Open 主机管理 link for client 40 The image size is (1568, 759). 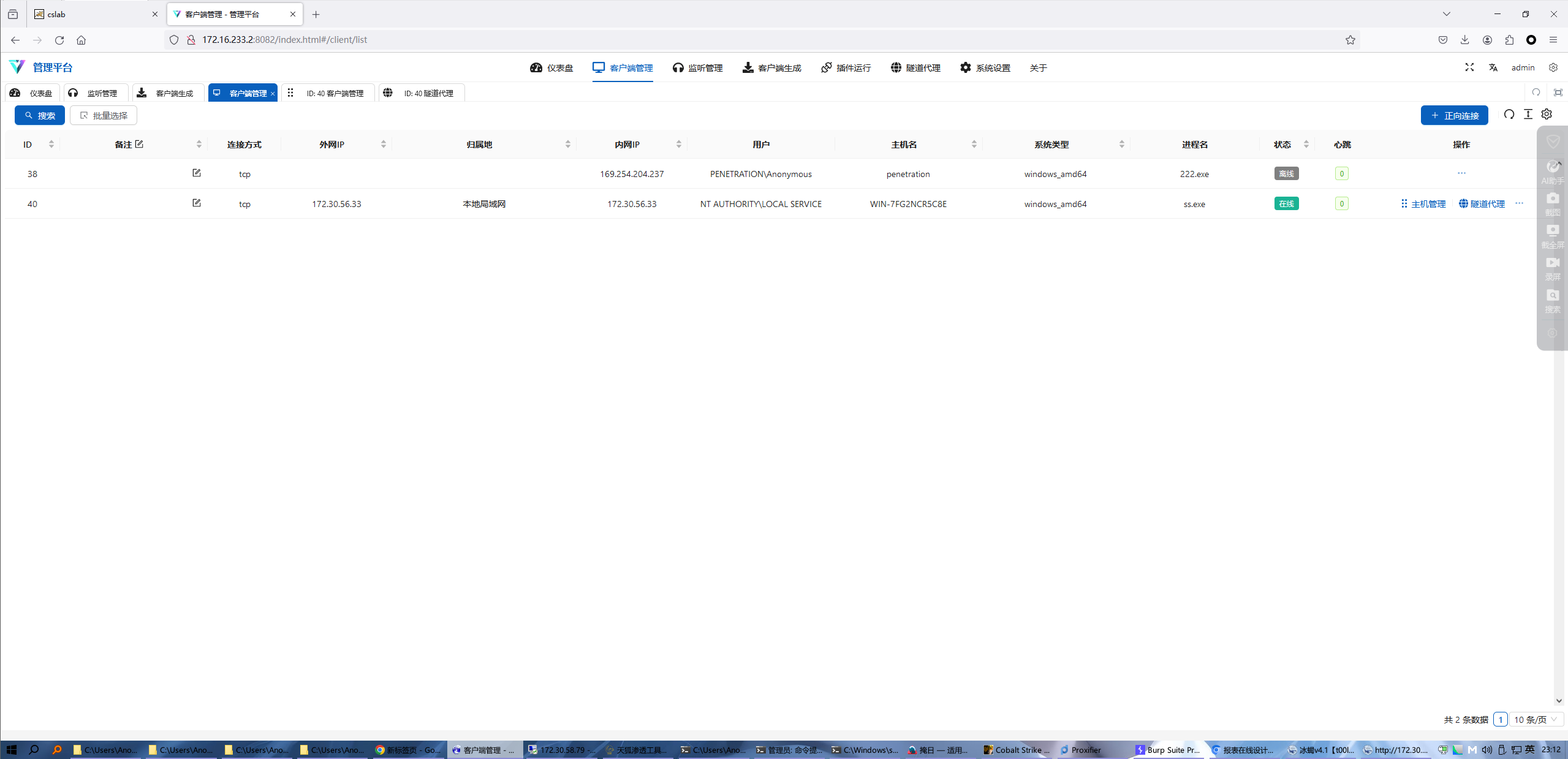click(x=1423, y=204)
